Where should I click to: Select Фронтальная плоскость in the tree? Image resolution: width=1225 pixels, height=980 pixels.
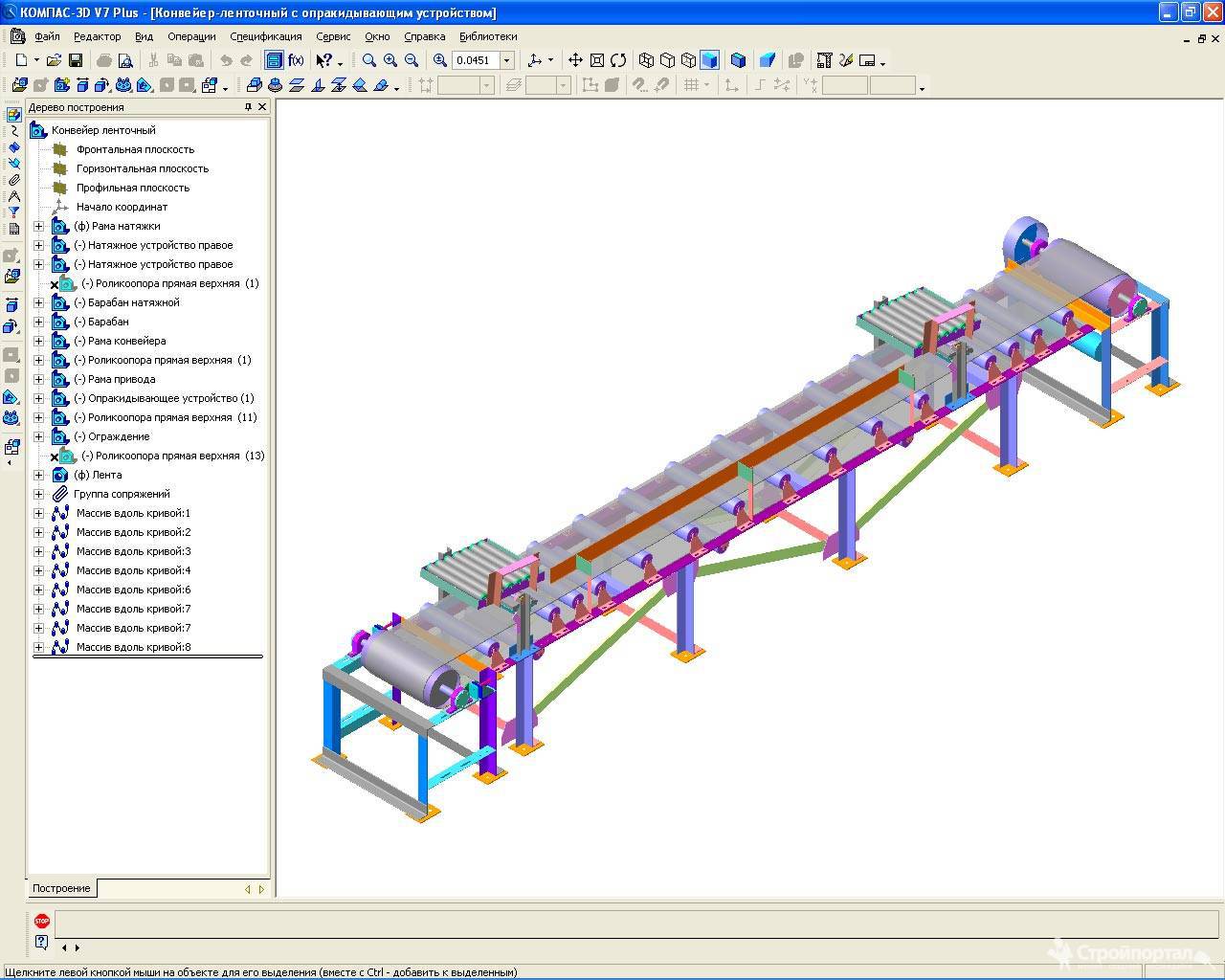135,149
